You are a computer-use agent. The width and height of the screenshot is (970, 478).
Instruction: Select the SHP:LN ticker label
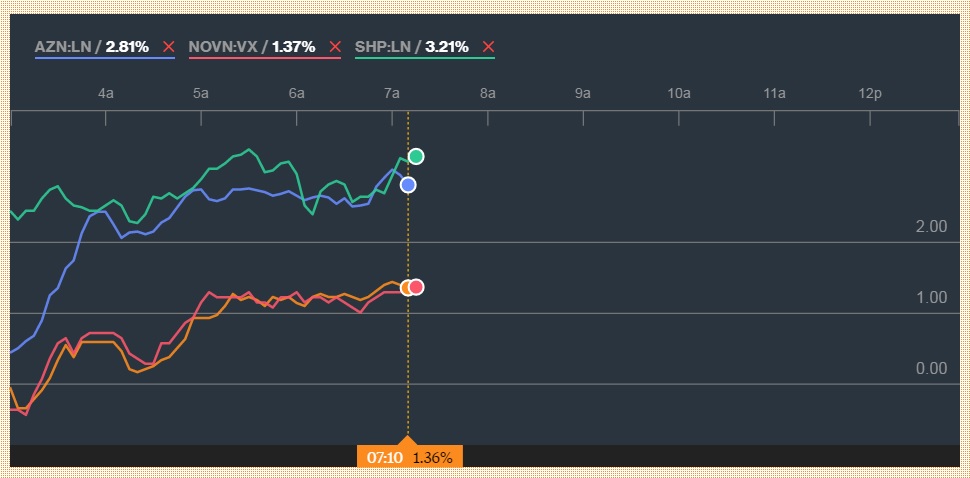tap(385, 47)
